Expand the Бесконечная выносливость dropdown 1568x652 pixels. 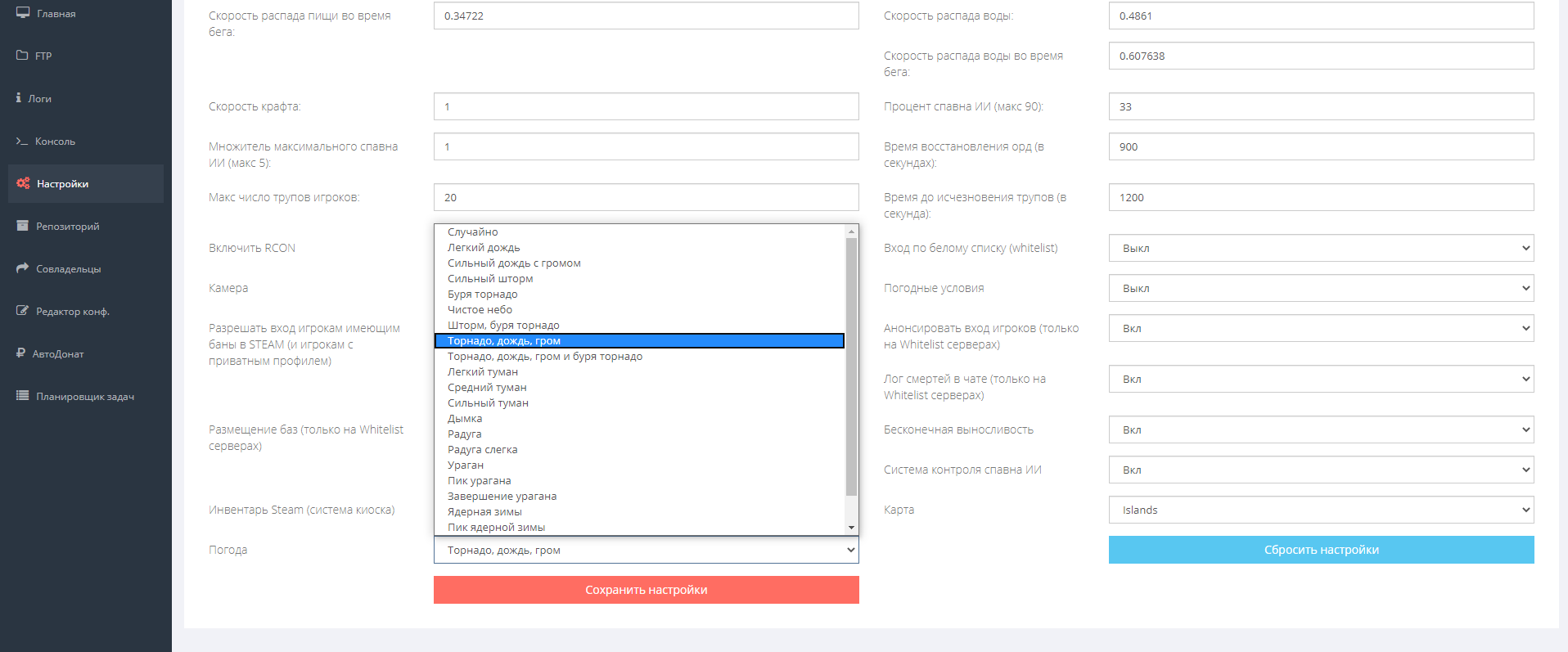[x=1320, y=429]
